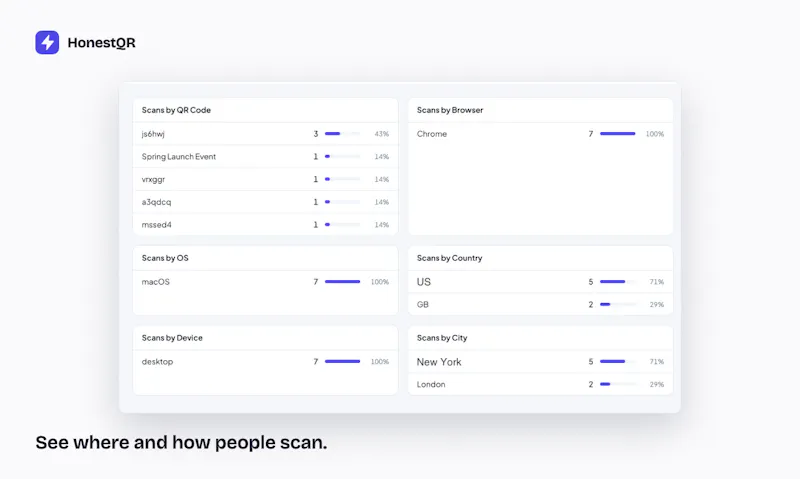800x479 pixels.
Task: Click the macOS progress bar
Action: point(342,282)
